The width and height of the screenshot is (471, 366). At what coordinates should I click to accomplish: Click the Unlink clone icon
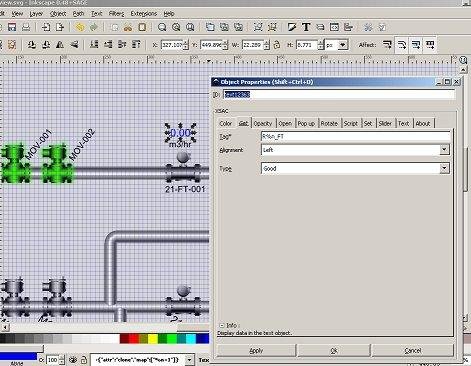click(x=238, y=27)
